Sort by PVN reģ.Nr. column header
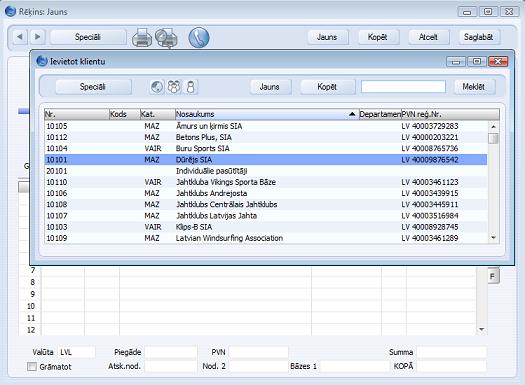This screenshot has width=525, height=385. click(450, 114)
